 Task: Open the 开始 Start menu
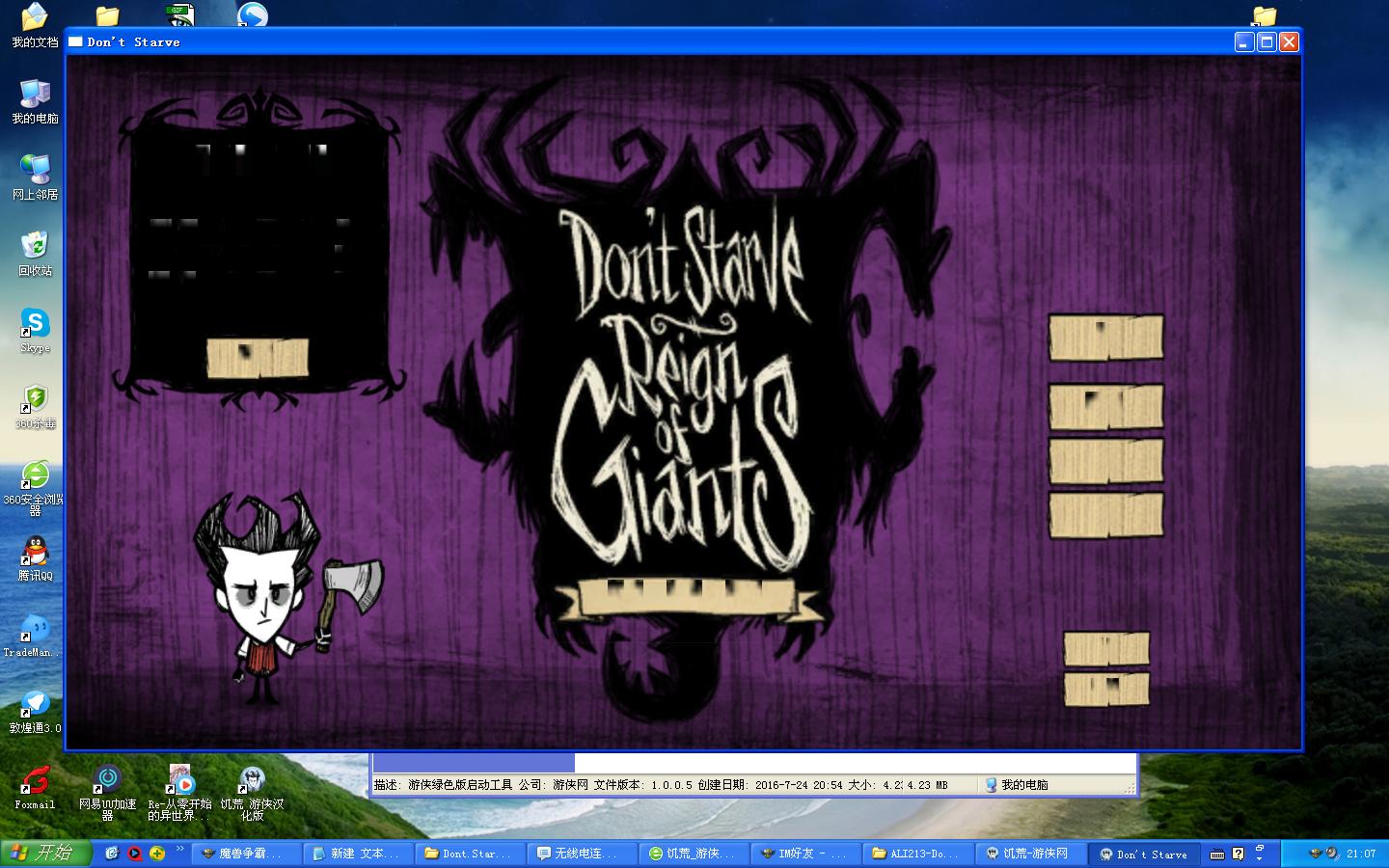pos(46,854)
